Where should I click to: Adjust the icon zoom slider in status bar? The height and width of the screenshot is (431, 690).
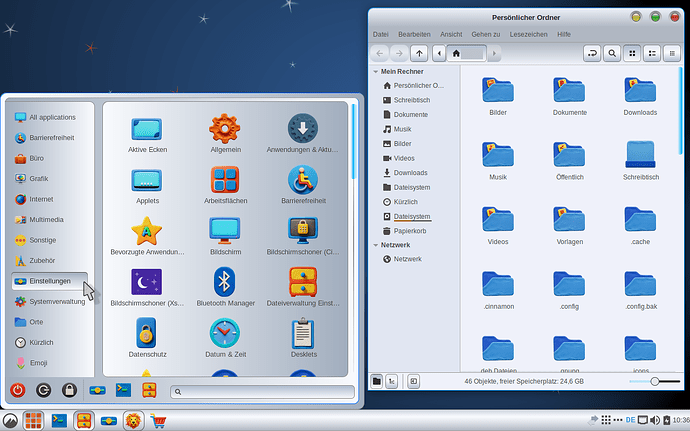pos(655,381)
